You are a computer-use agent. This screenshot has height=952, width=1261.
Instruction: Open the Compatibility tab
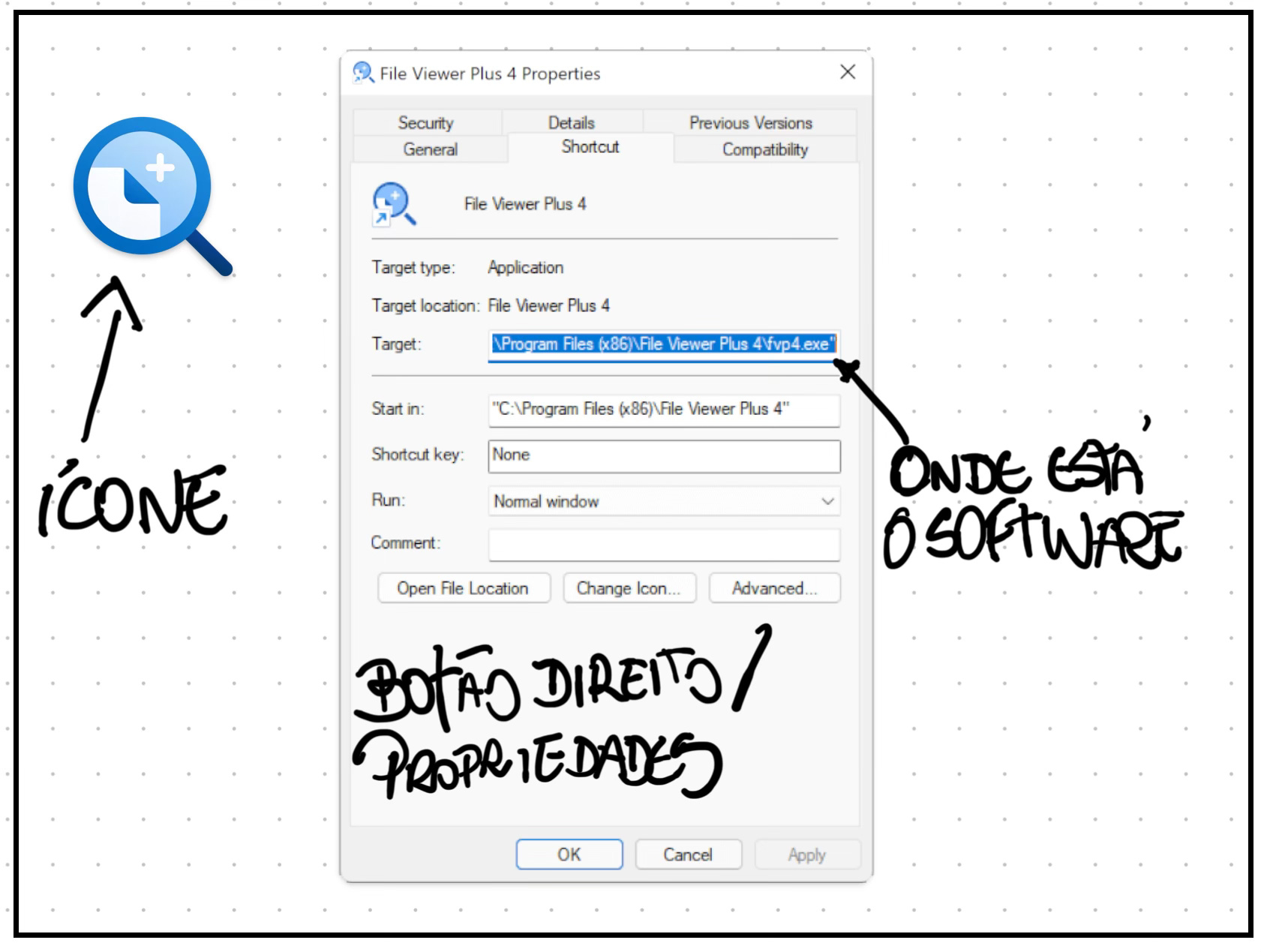[x=765, y=149]
